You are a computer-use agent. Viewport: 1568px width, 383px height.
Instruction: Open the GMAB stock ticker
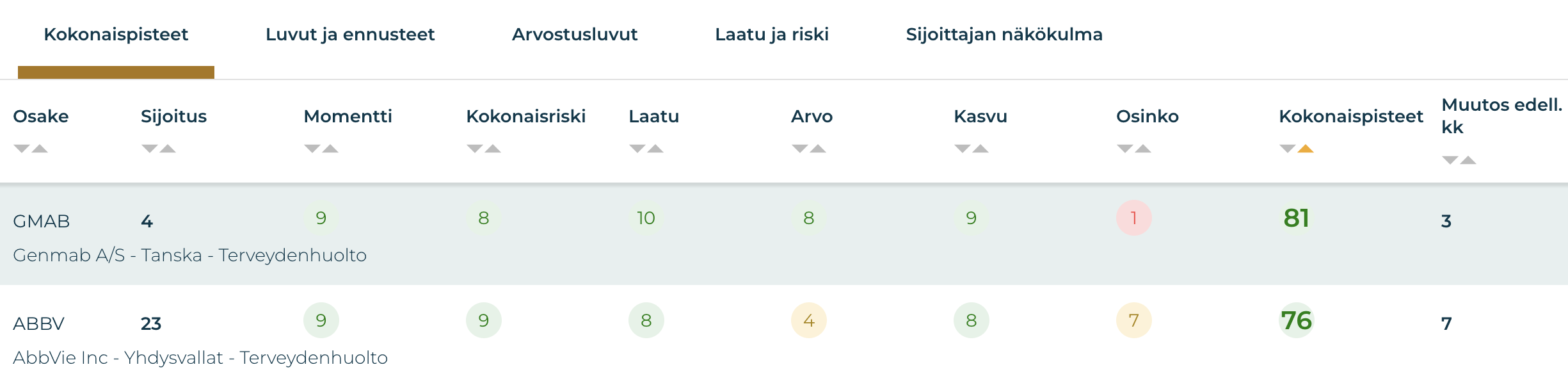(x=42, y=221)
